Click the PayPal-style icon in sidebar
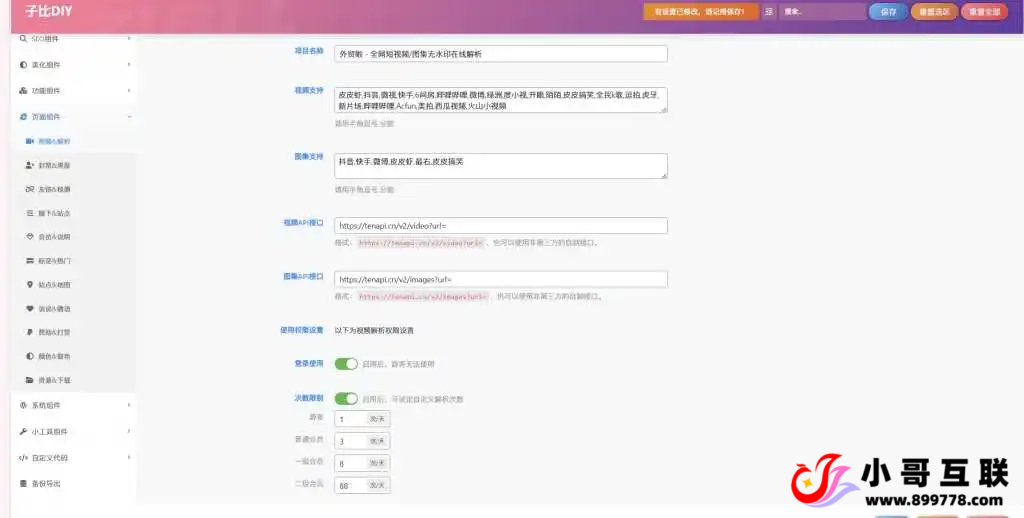The width and height of the screenshot is (1024, 518). [29, 332]
